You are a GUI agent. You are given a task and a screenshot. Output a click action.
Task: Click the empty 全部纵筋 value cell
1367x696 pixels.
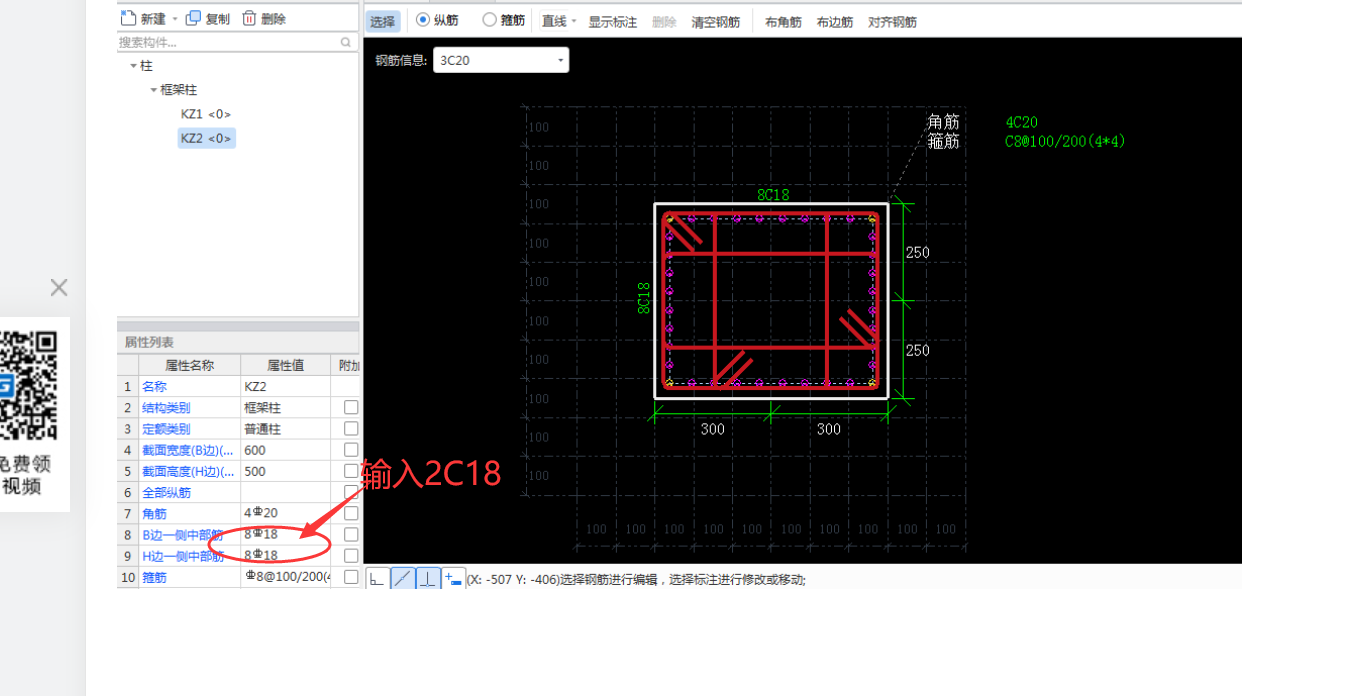[x=285, y=492]
